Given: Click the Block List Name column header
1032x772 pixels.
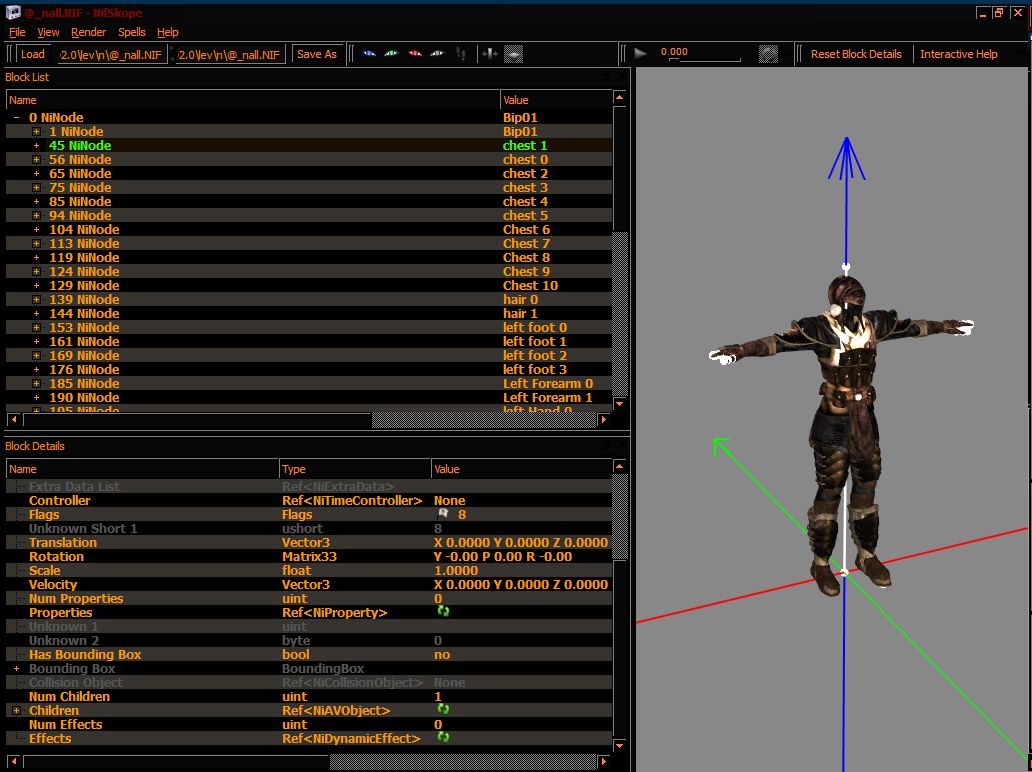Looking at the screenshot, I should [253, 100].
